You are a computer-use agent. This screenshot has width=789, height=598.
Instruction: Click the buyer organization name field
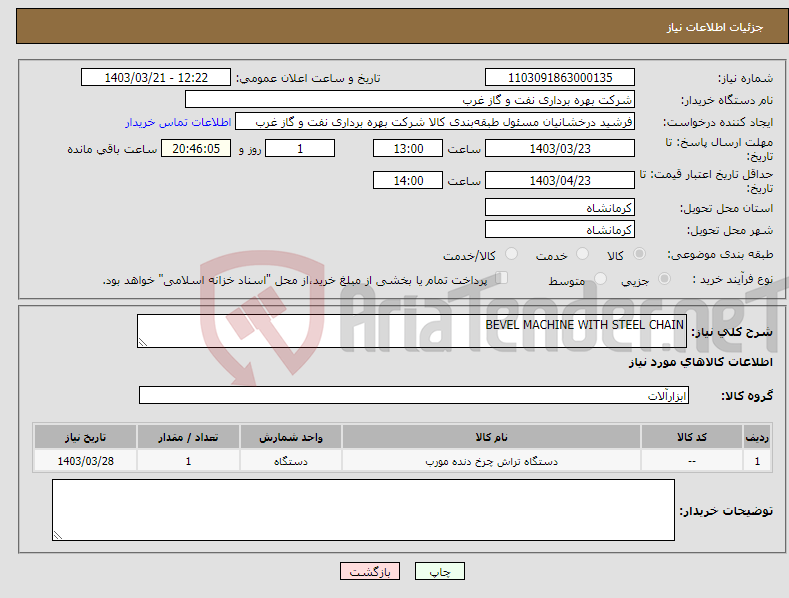(410, 100)
